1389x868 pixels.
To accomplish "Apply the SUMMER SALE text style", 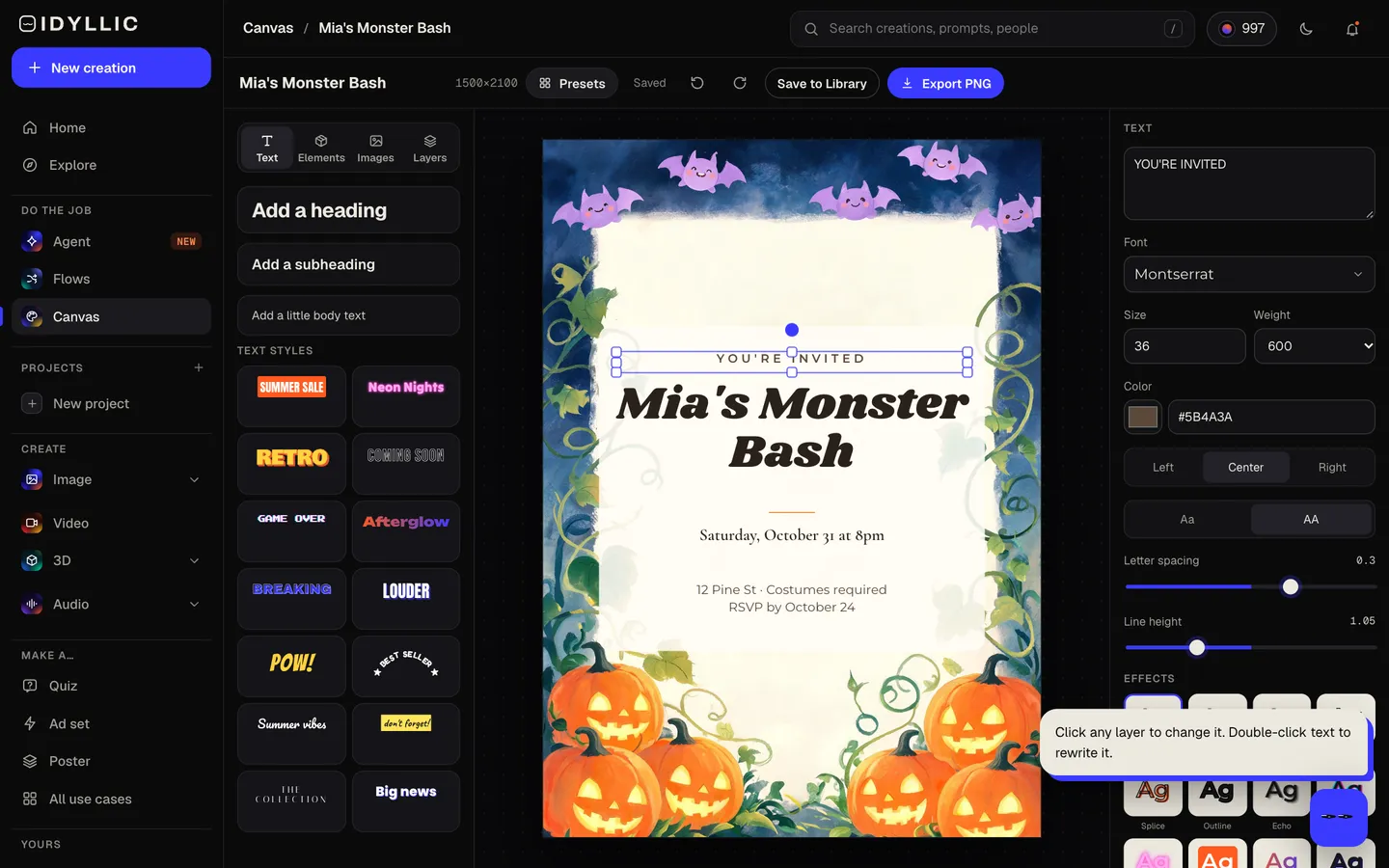I will [291, 396].
